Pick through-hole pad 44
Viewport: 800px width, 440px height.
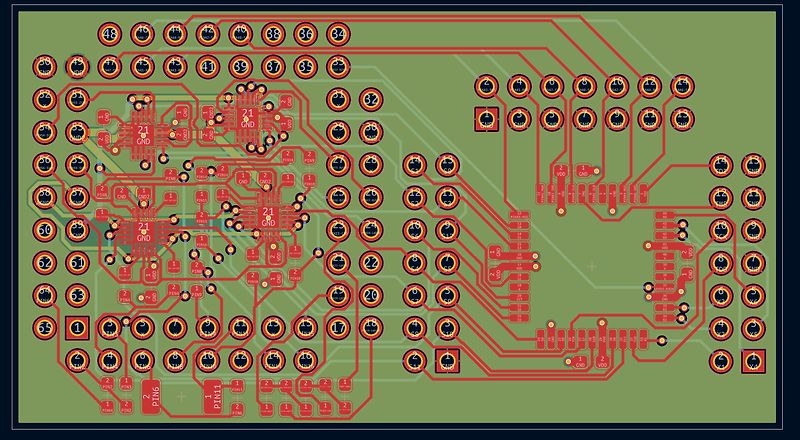[175, 34]
